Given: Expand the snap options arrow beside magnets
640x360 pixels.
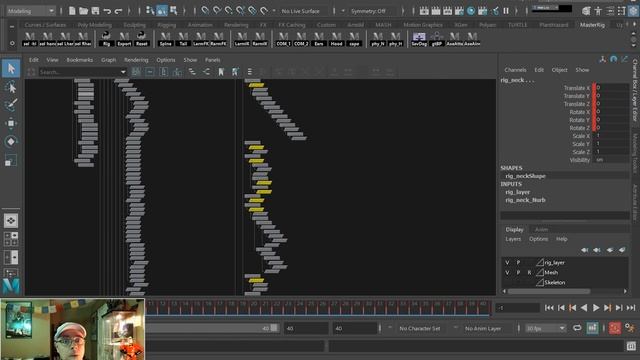Looking at the screenshot, I should [274, 11].
